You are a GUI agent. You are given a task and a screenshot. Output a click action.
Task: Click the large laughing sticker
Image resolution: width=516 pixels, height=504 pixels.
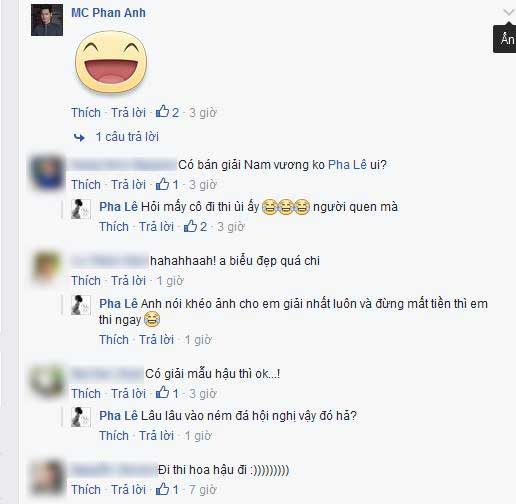click(111, 62)
